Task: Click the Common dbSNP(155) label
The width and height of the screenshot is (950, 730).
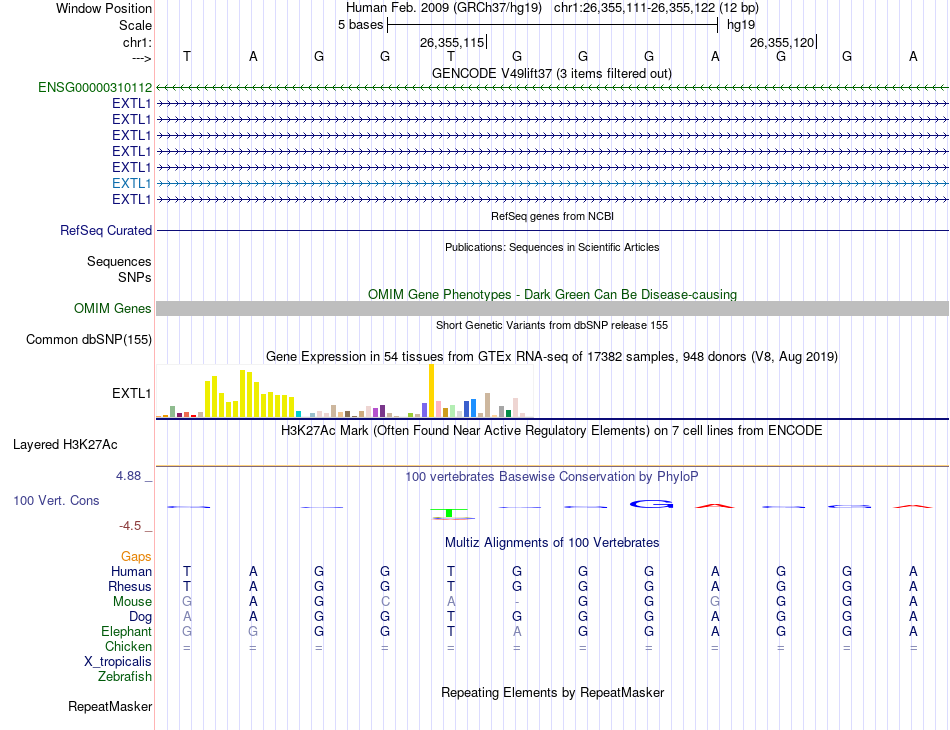Action: pyautogui.click(x=88, y=339)
